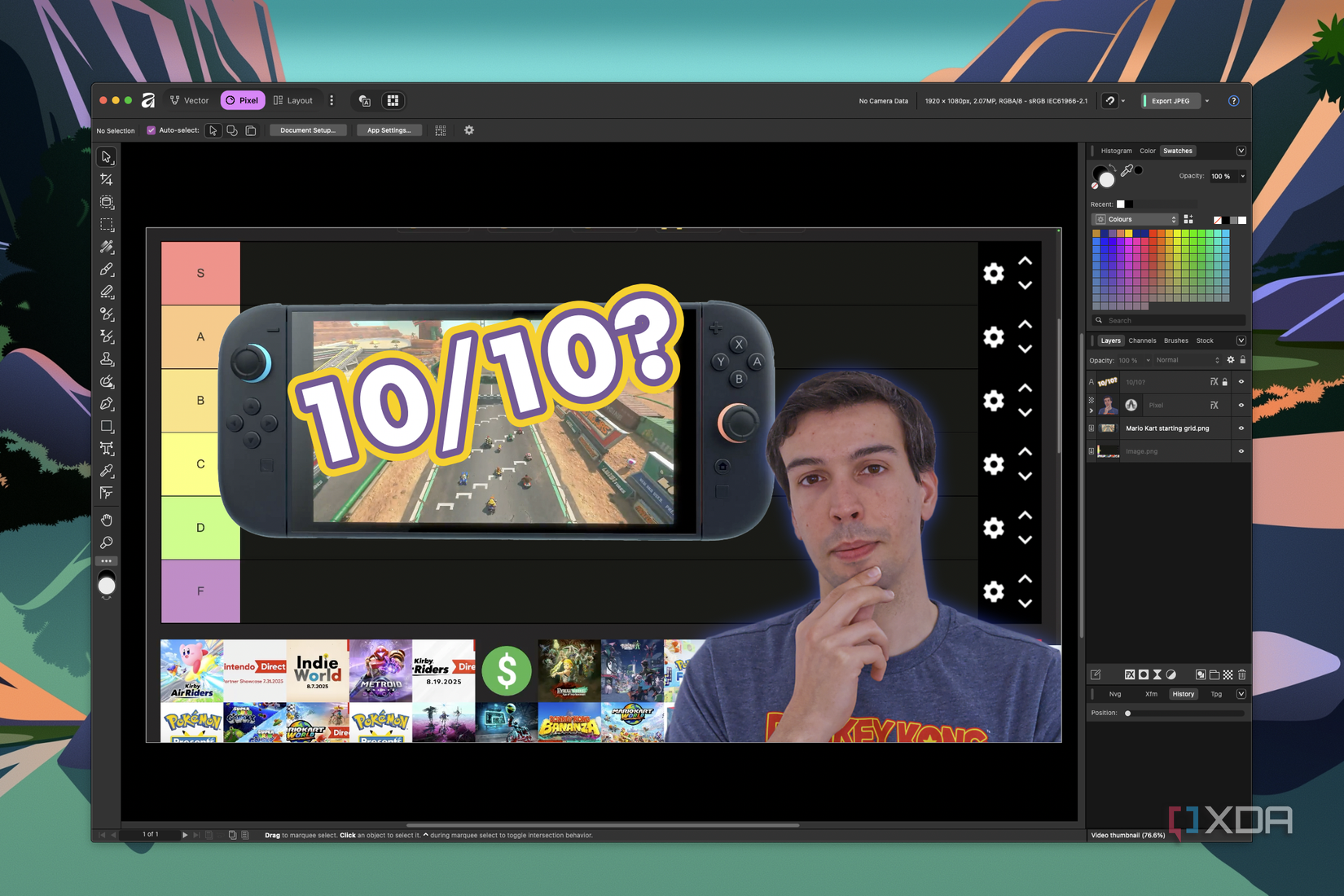Select the Crop tool
Image resolution: width=1344 pixels, height=896 pixels.
coord(107,179)
